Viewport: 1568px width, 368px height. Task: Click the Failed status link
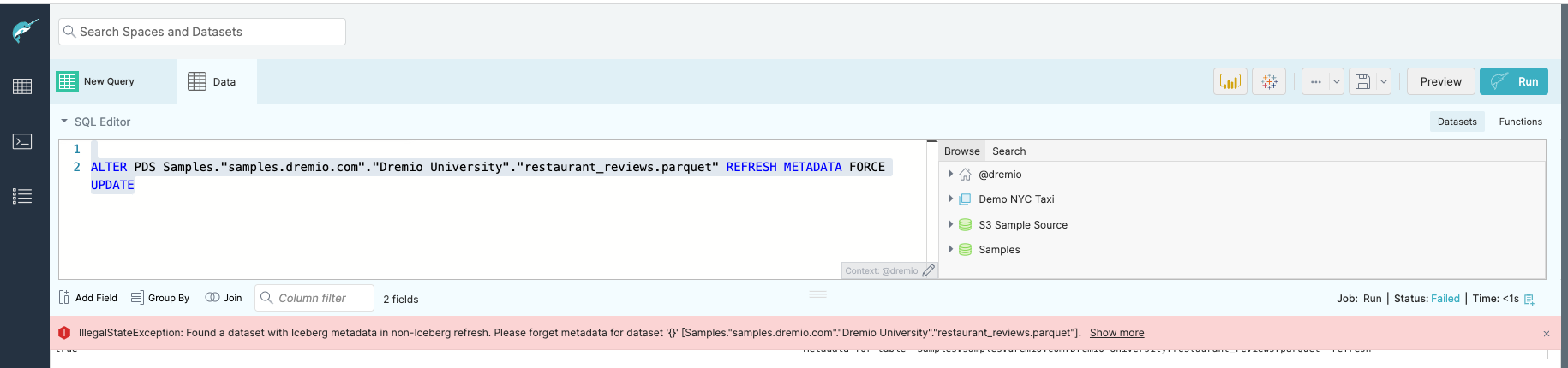[1445, 299]
